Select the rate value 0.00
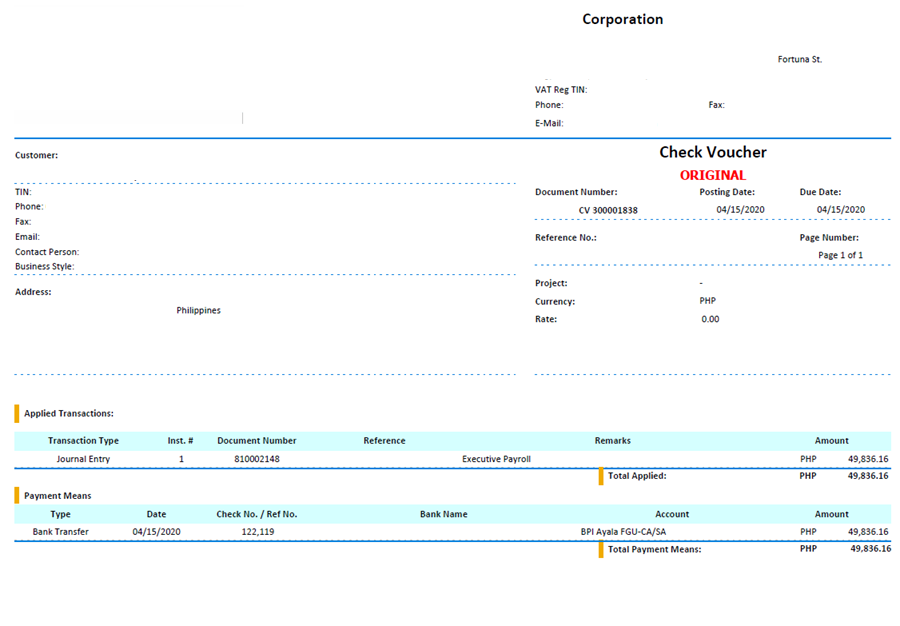900x626 pixels. pyautogui.click(x=710, y=319)
